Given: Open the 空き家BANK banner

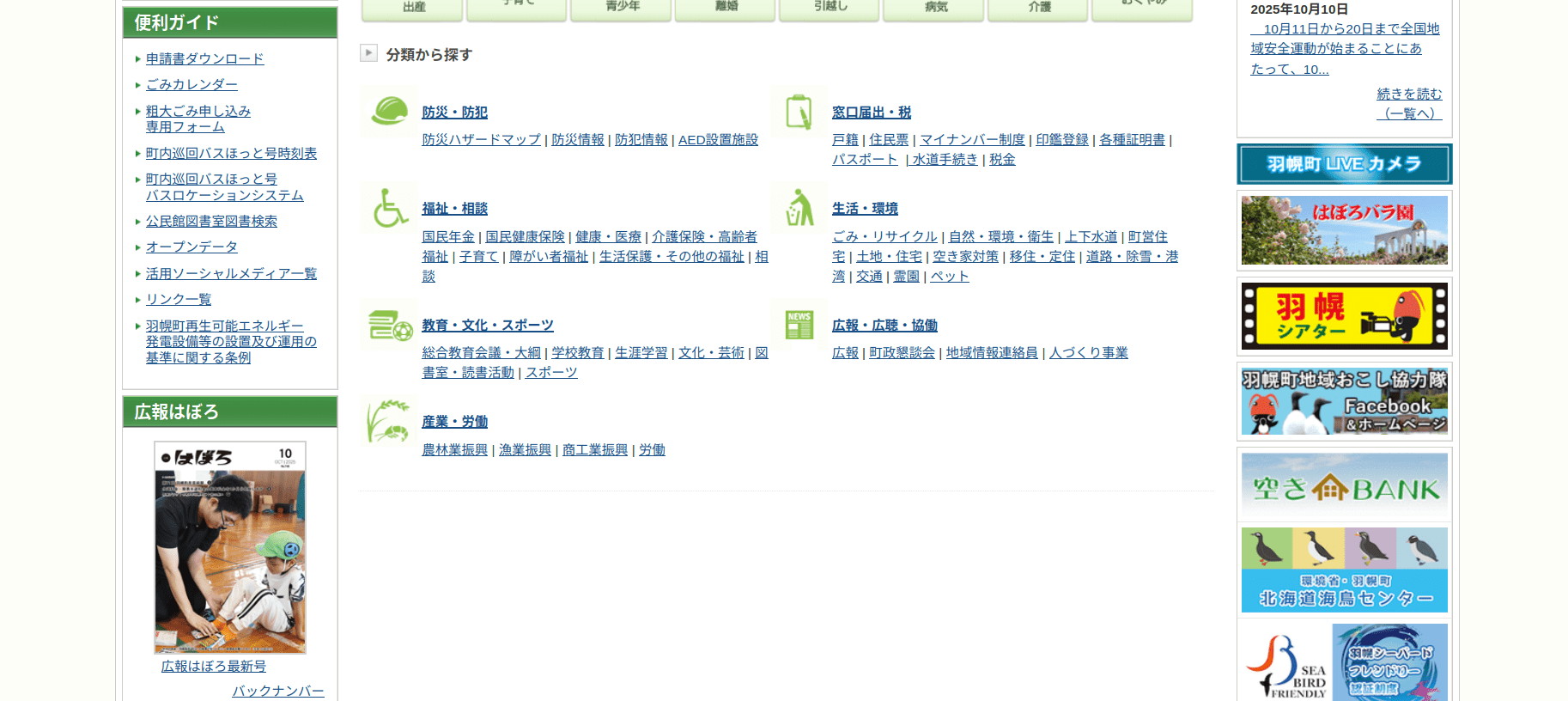Looking at the screenshot, I should (x=1344, y=487).
